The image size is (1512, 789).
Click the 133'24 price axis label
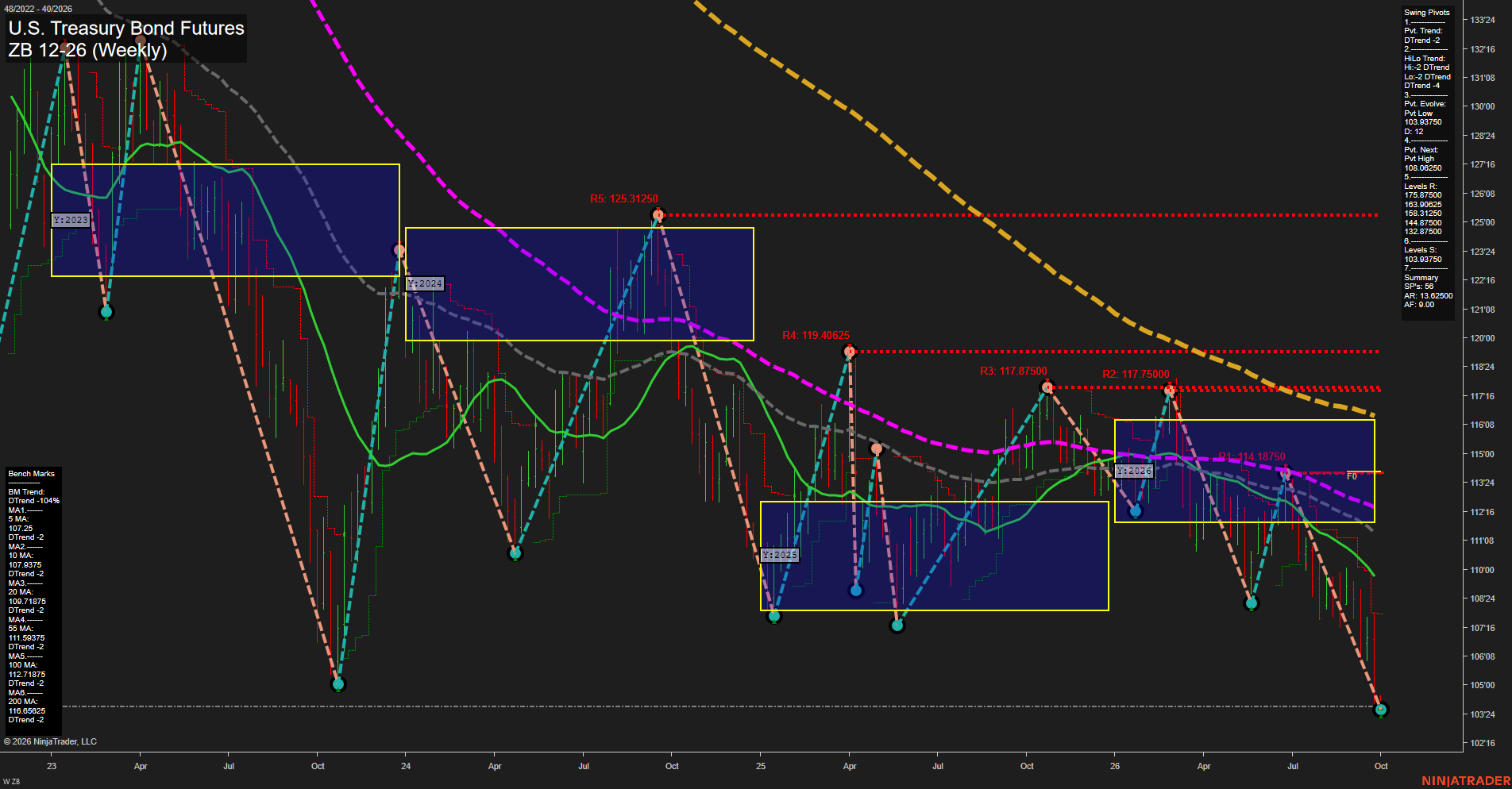click(1483, 20)
